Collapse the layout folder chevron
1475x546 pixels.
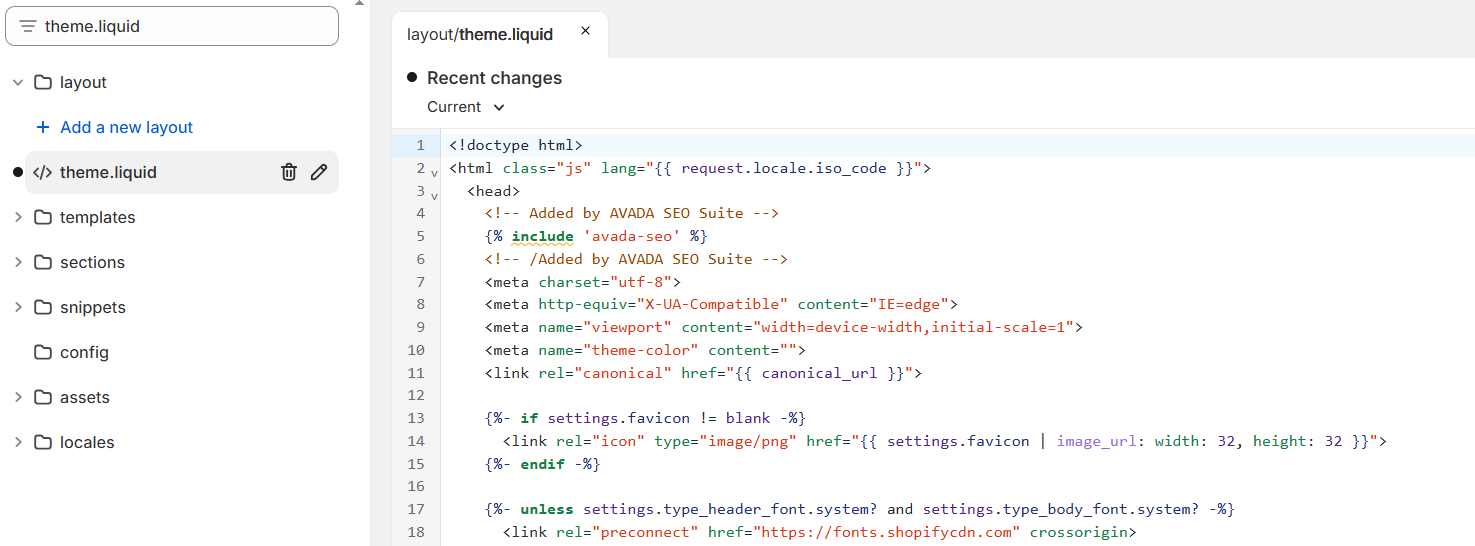pos(17,82)
